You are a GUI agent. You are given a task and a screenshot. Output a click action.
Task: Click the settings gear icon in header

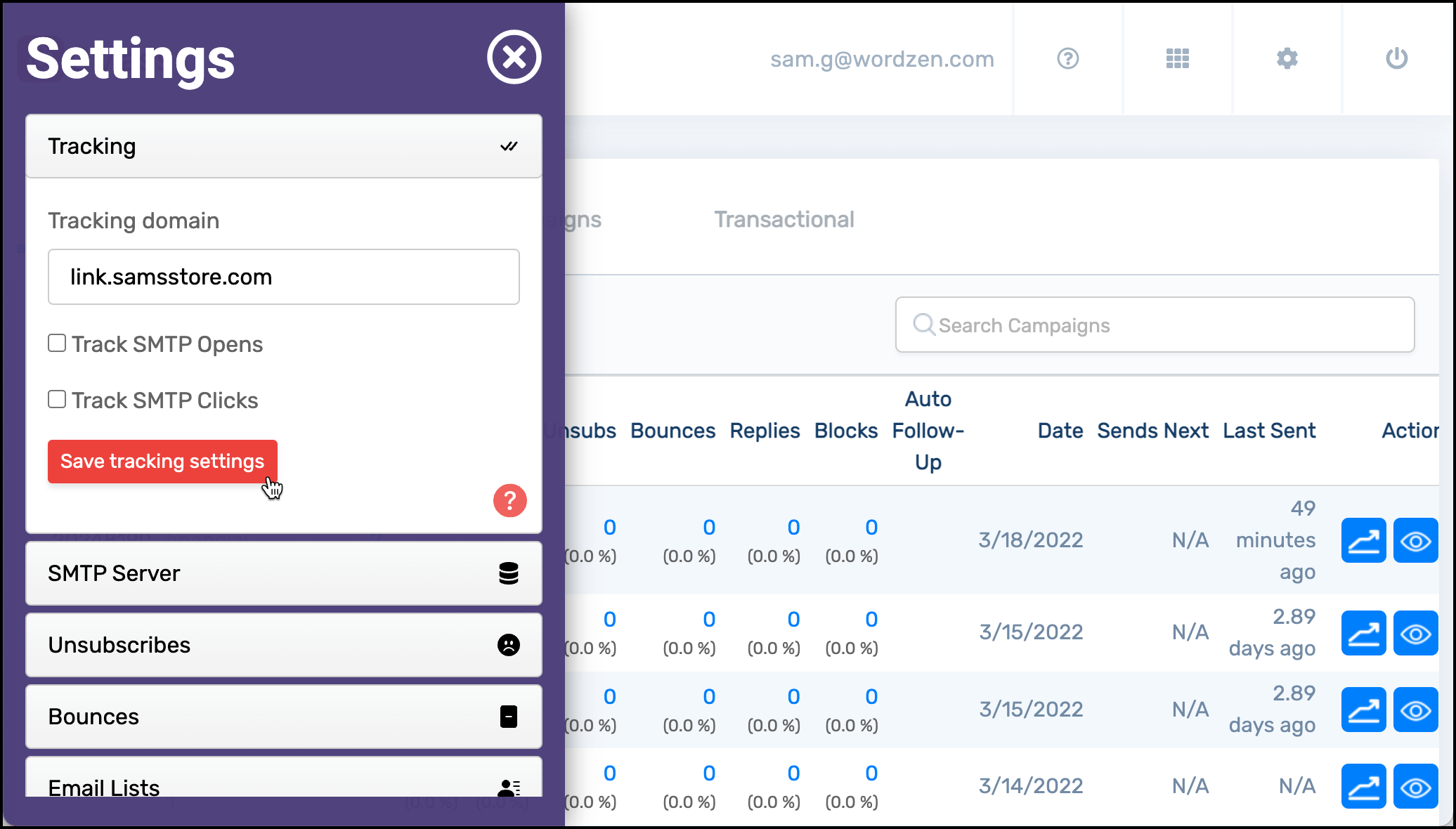point(1287,58)
